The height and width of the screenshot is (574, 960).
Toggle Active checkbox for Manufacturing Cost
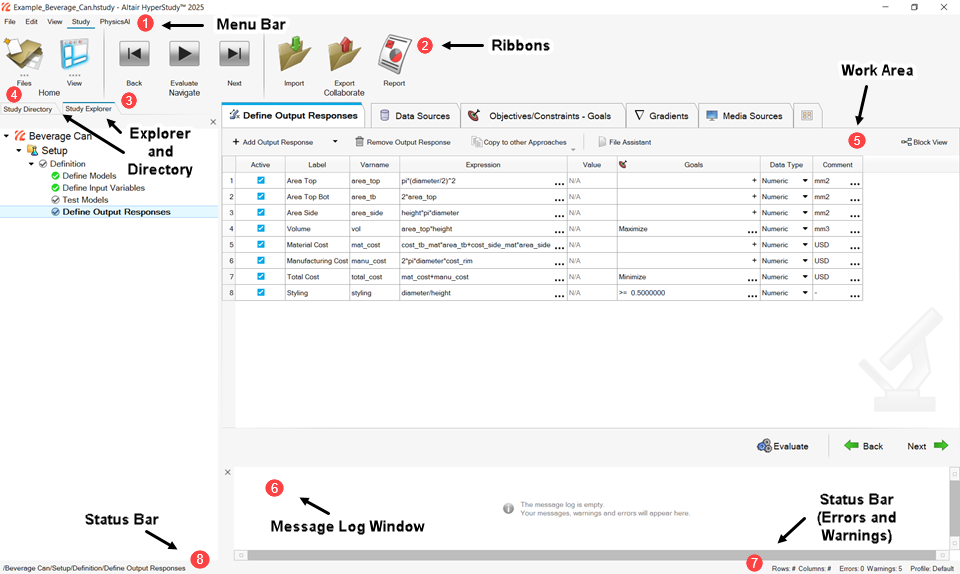tap(261, 260)
